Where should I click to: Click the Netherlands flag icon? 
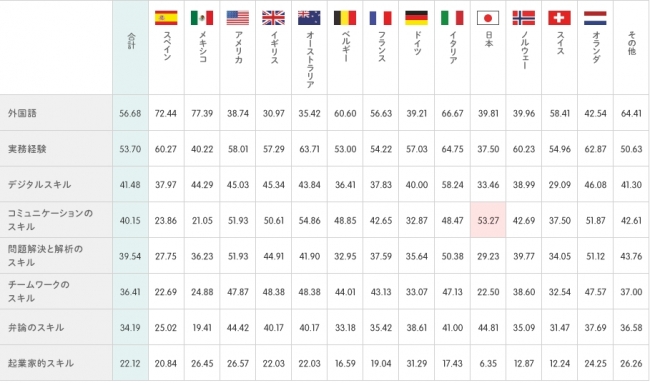[595, 18]
